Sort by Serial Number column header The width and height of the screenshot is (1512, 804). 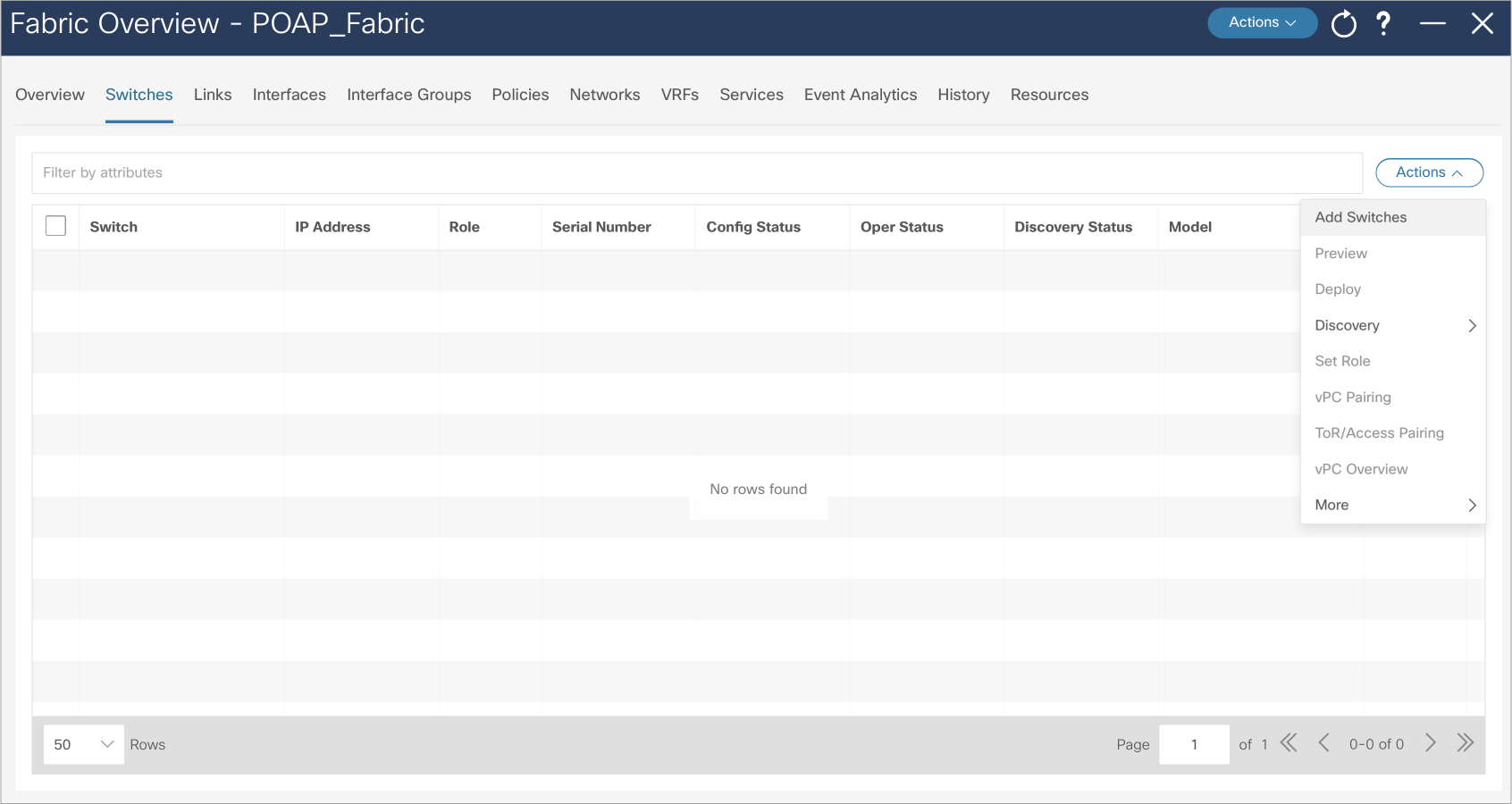pos(601,227)
